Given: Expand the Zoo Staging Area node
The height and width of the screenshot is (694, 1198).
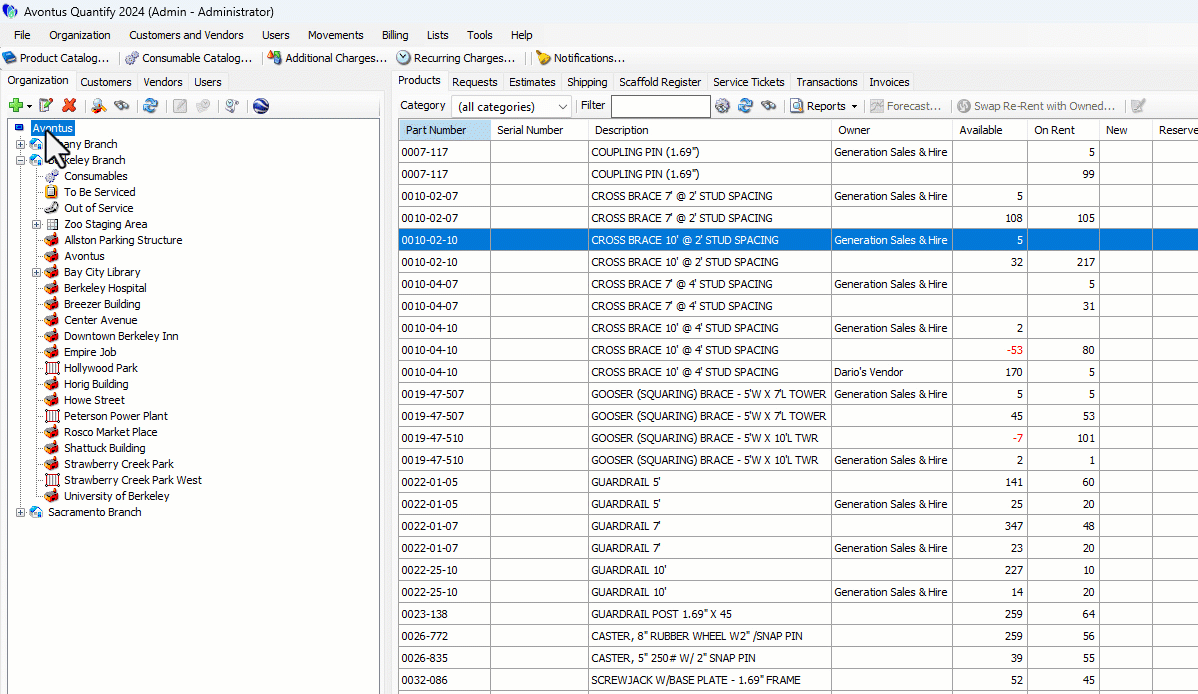Looking at the screenshot, I should [37, 224].
